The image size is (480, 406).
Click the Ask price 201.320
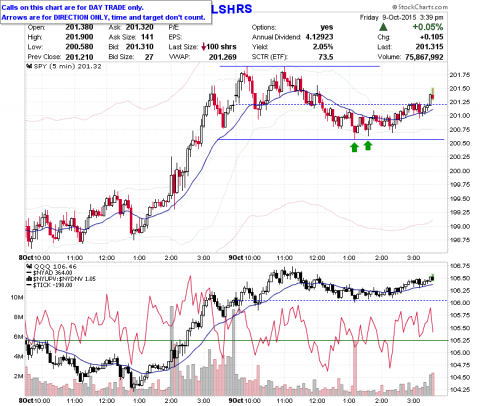pos(140,27)
